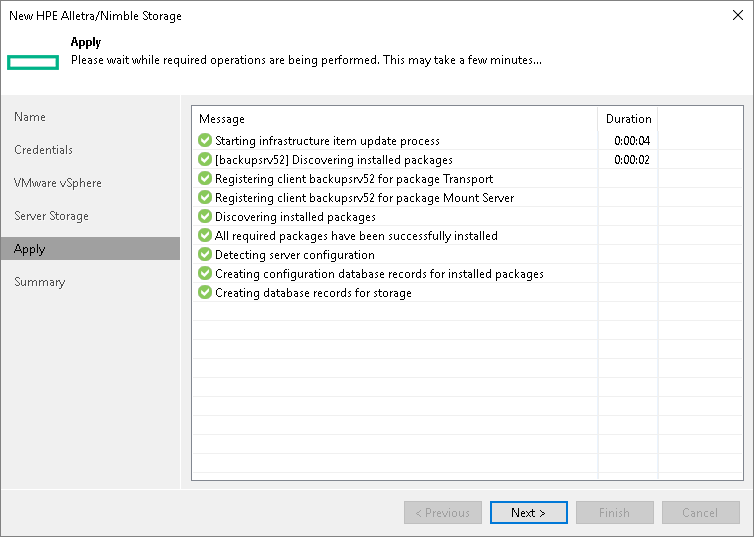Select the Apply step in sidebar
Viewport: 754px width, 537px height.
(90, 249)
